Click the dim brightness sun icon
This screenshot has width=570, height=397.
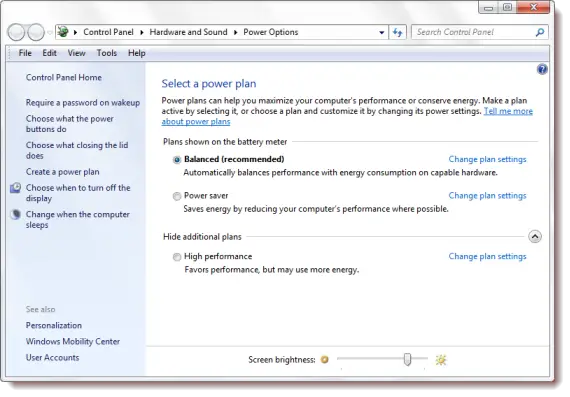coord(324,360)
